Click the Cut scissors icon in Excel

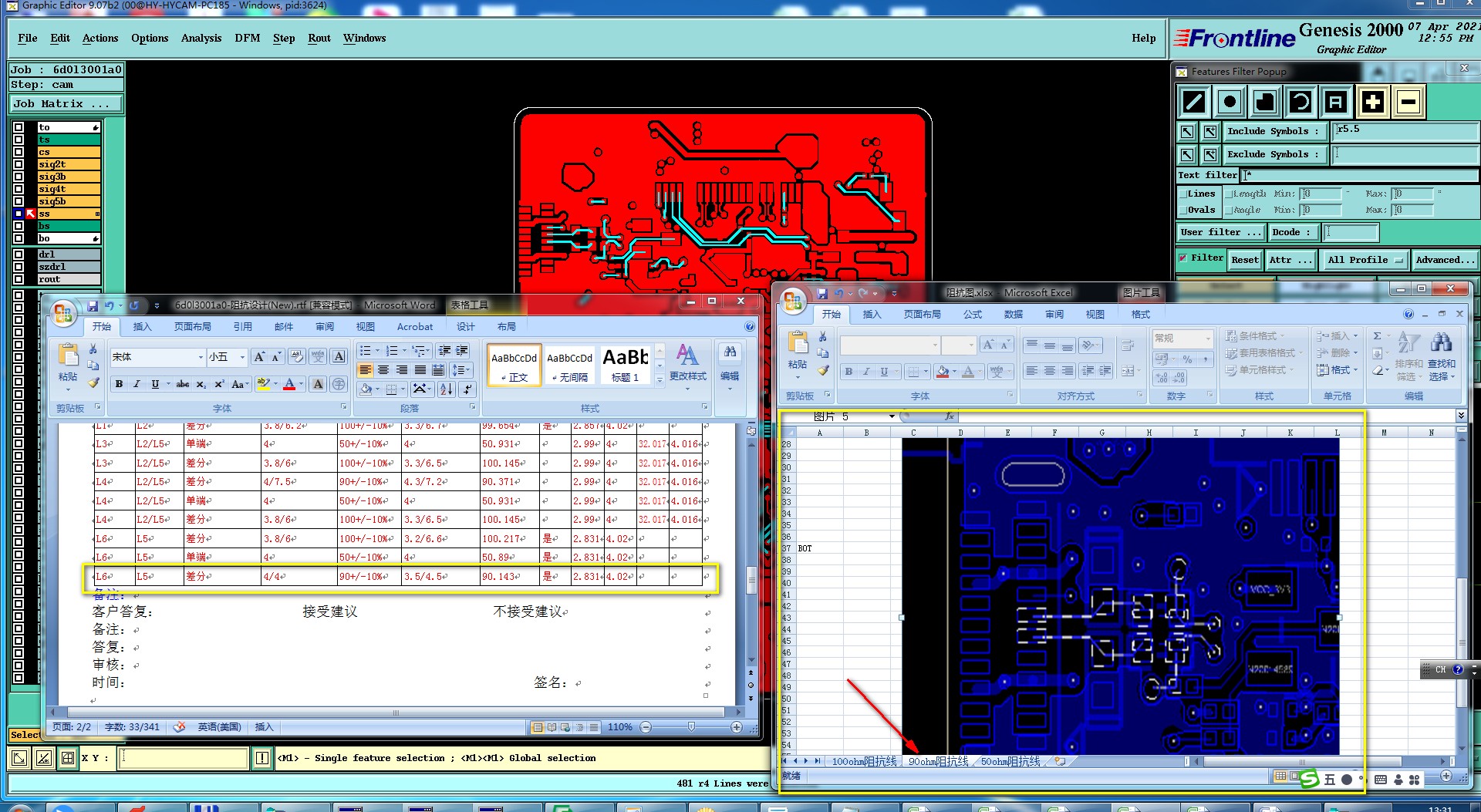tap(823, 337)
